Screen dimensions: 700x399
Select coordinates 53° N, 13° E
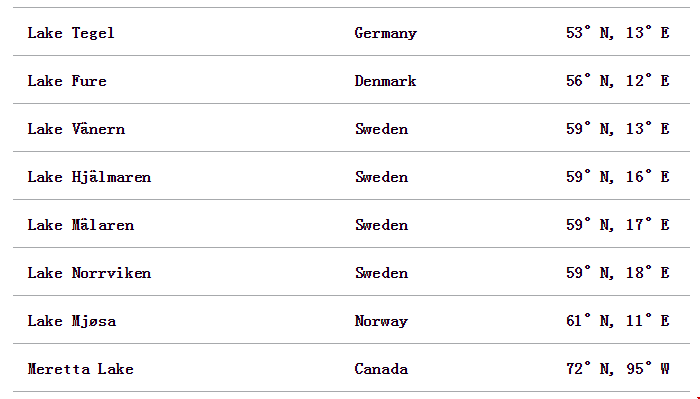[x=617, y=33]
